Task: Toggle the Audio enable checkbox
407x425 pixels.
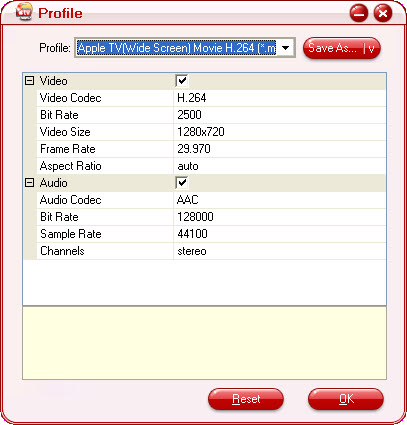Action: tap(182, 183)
